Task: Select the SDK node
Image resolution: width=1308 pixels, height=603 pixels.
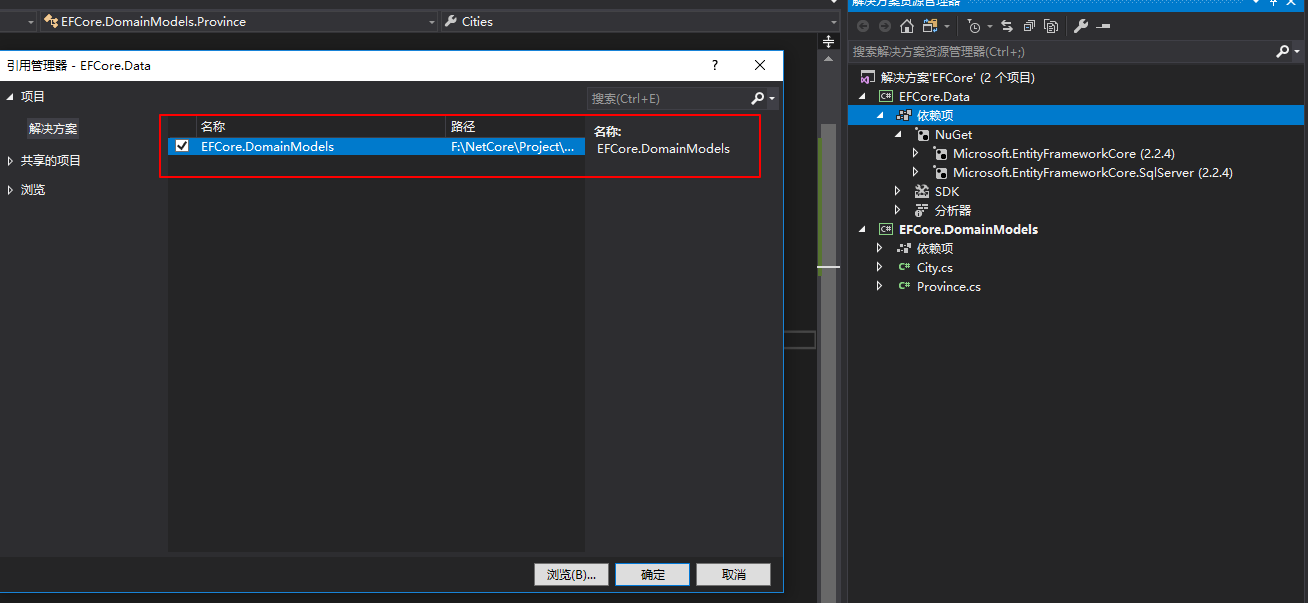Action: point(946,191)
